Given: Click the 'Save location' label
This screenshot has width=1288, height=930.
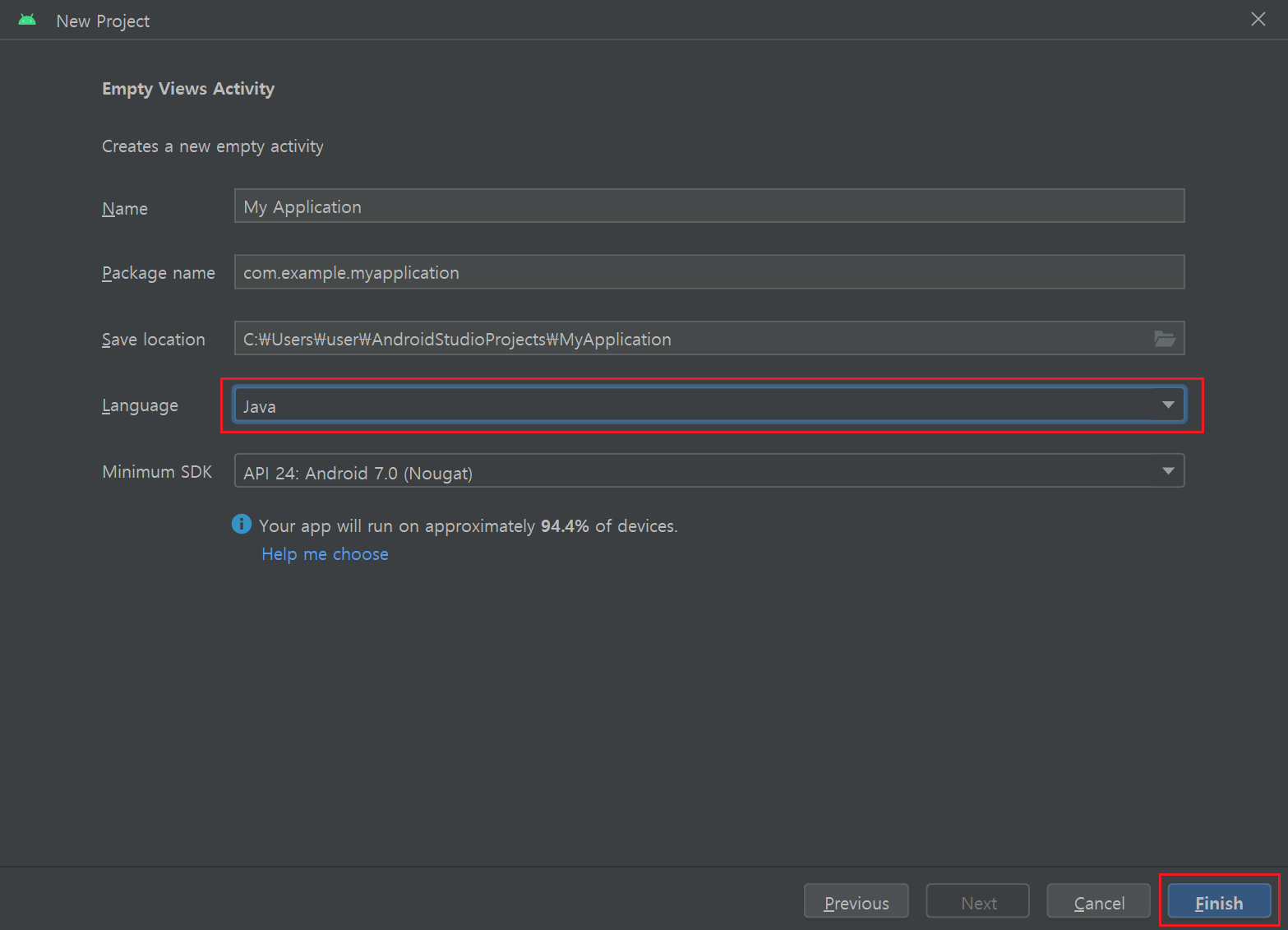Looking at the screenshot, I should pyautogui.click(x=154, y=340).
